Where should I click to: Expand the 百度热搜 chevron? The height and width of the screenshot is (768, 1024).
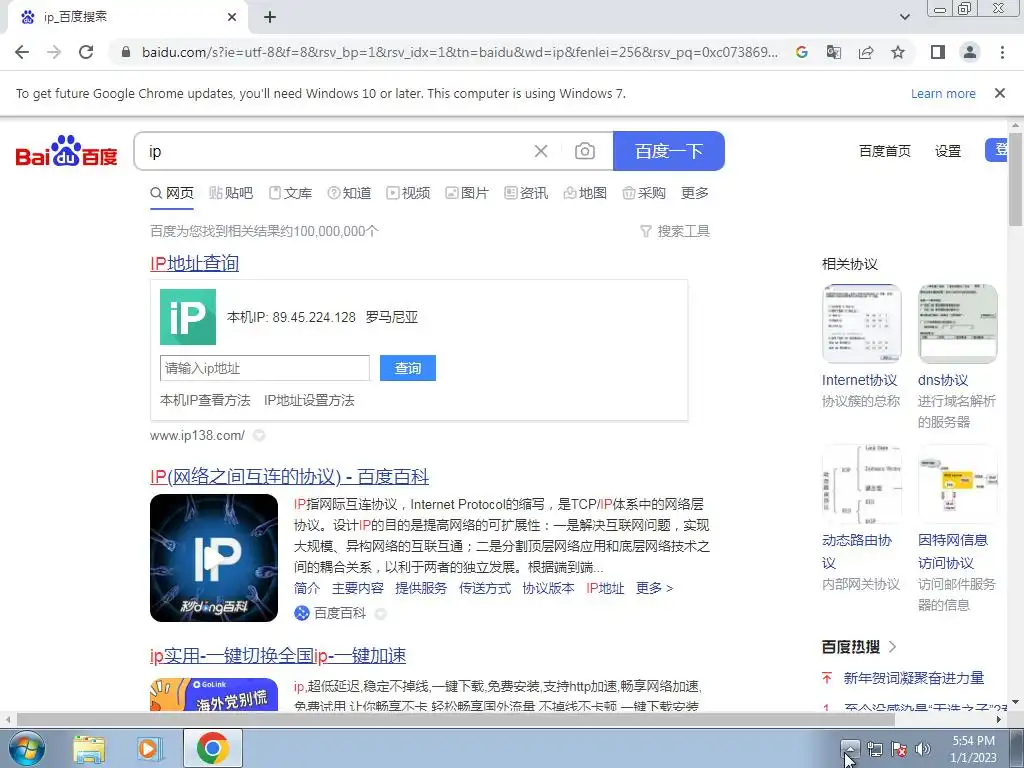point(893,647)
